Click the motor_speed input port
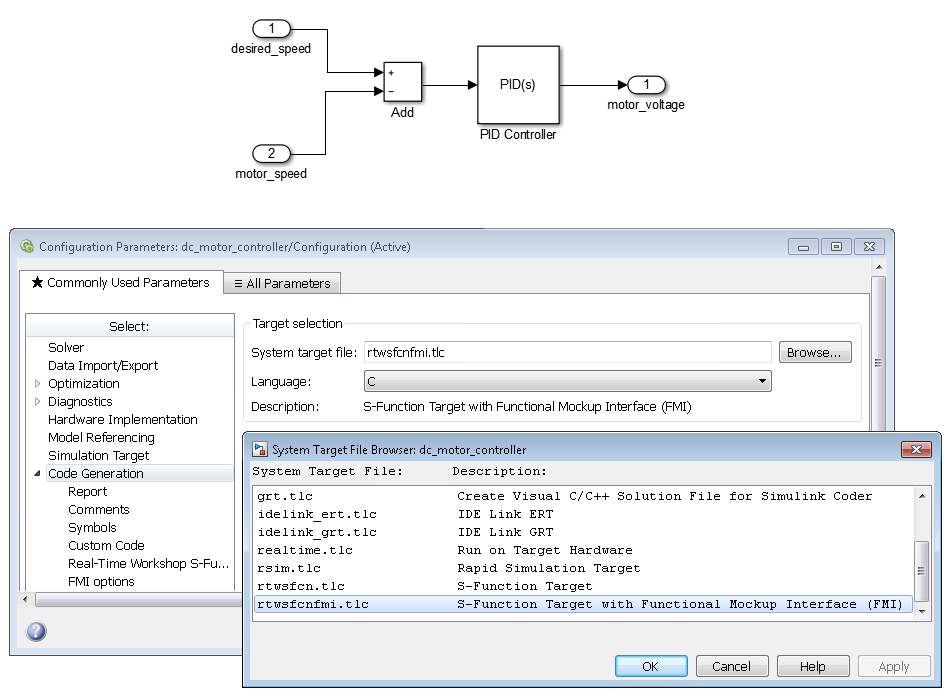The image size is (950, 697). pyautogui.click(x=271, y=154)
